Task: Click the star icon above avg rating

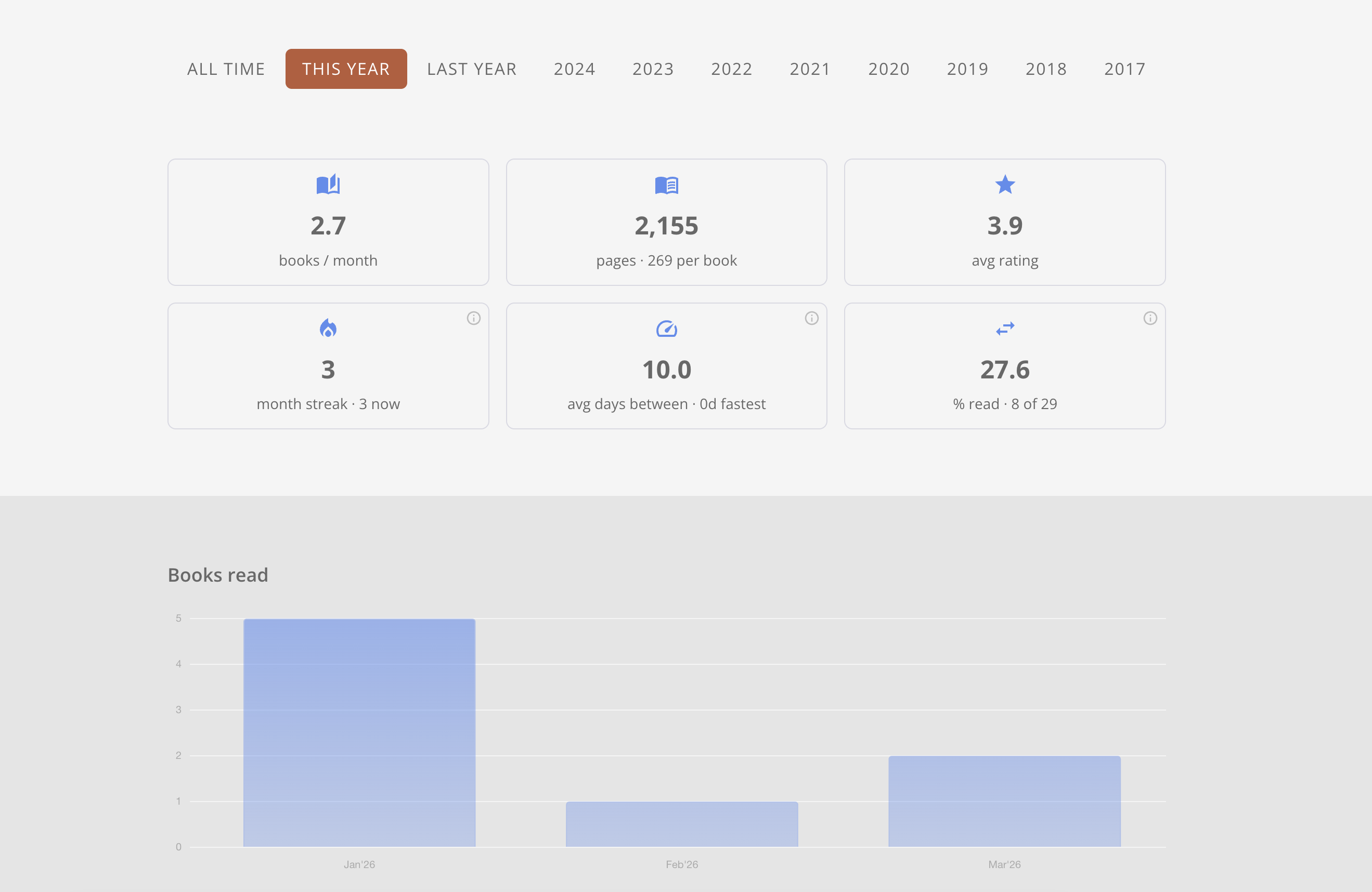Action: point(1005,185)
